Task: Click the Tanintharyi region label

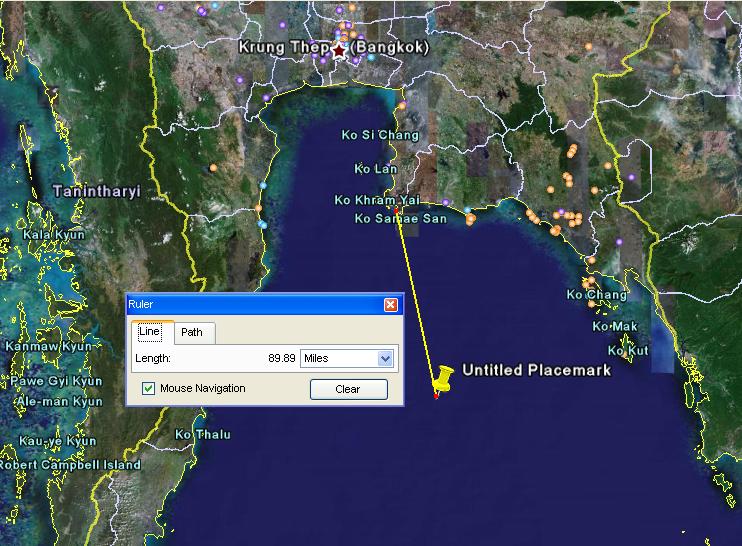Action: (x=96, y=190)
